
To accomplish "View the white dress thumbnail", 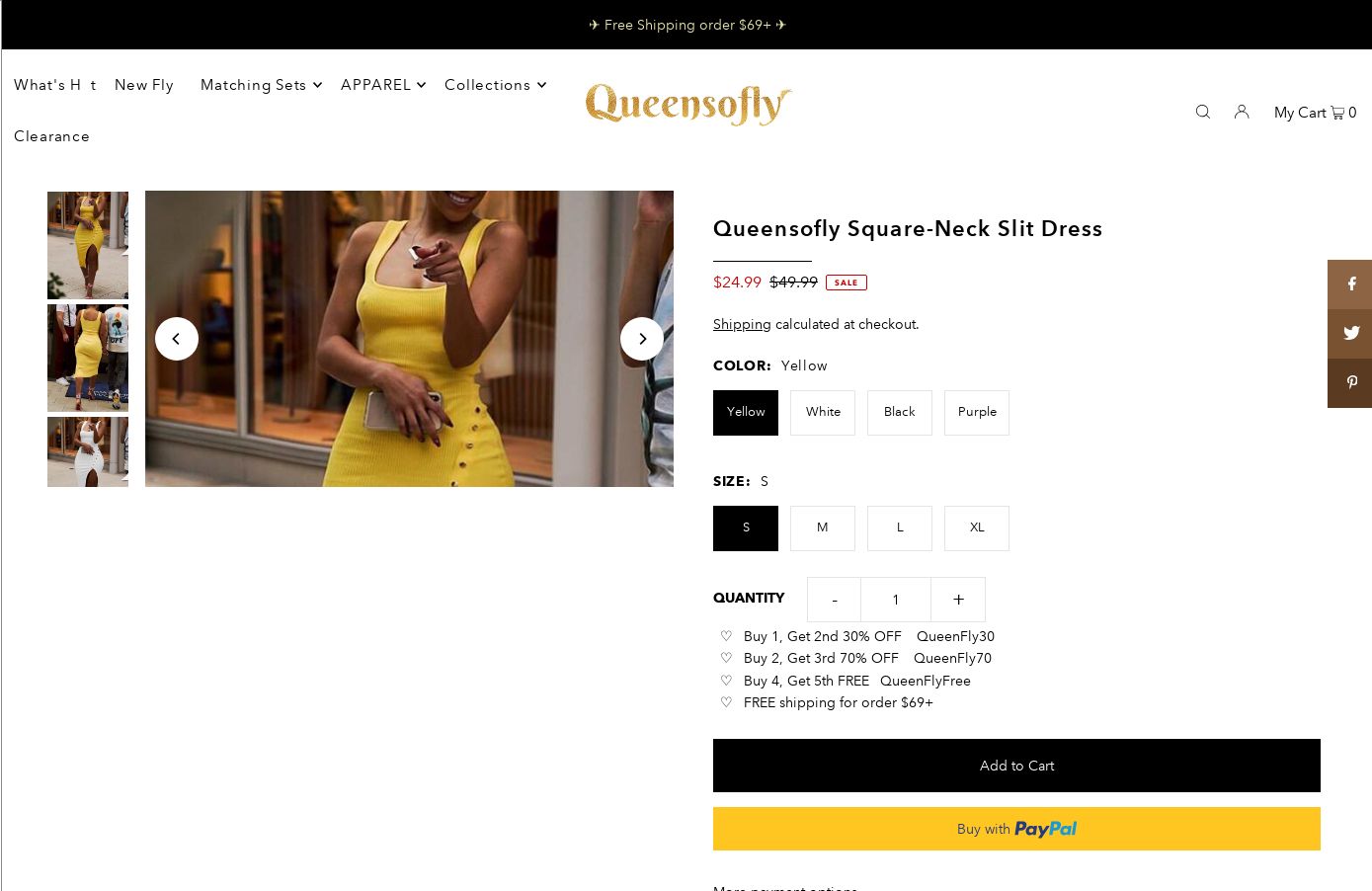I will click(x=88, y=451).
